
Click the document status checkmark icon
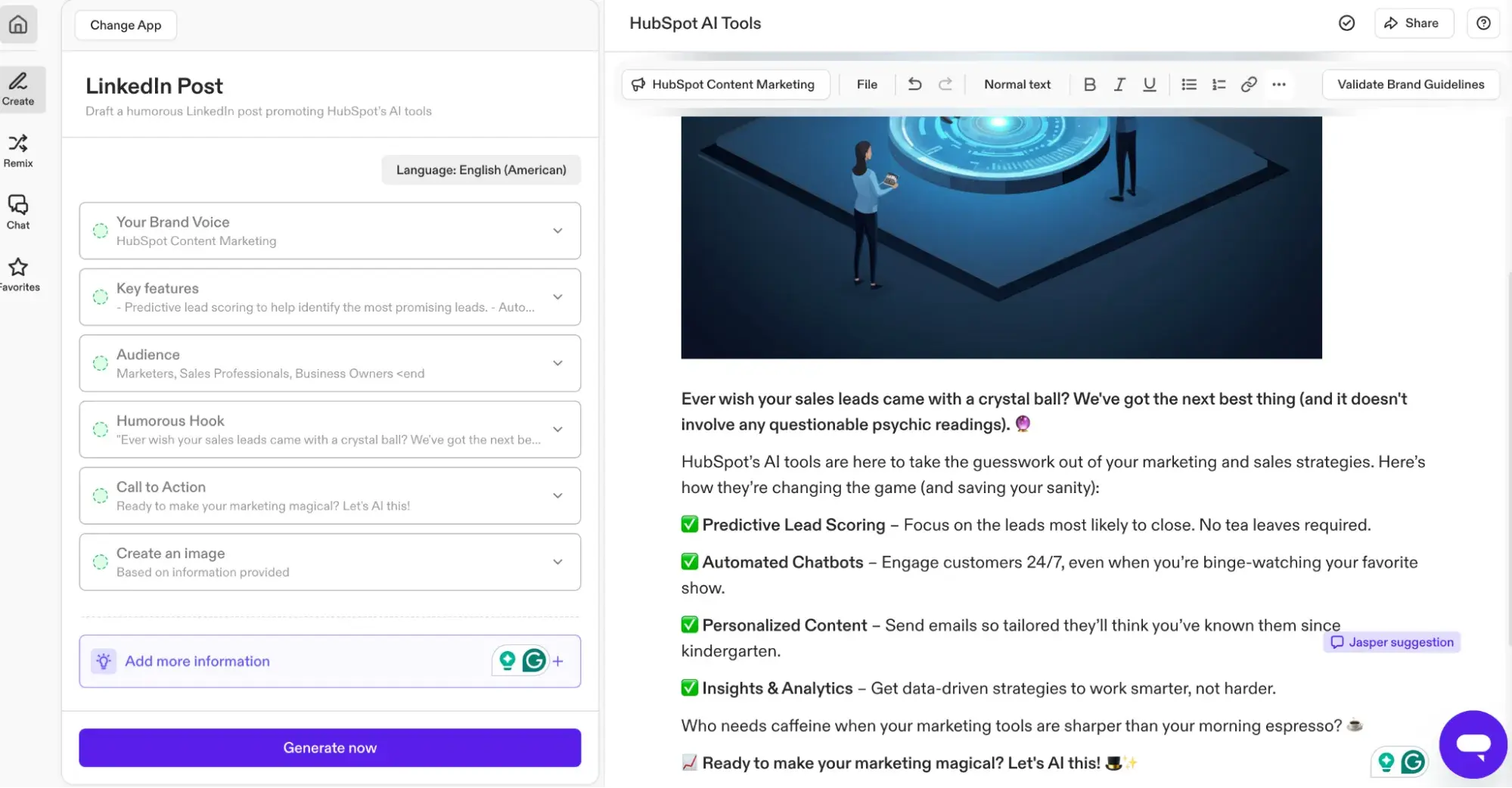(1346, 23)
